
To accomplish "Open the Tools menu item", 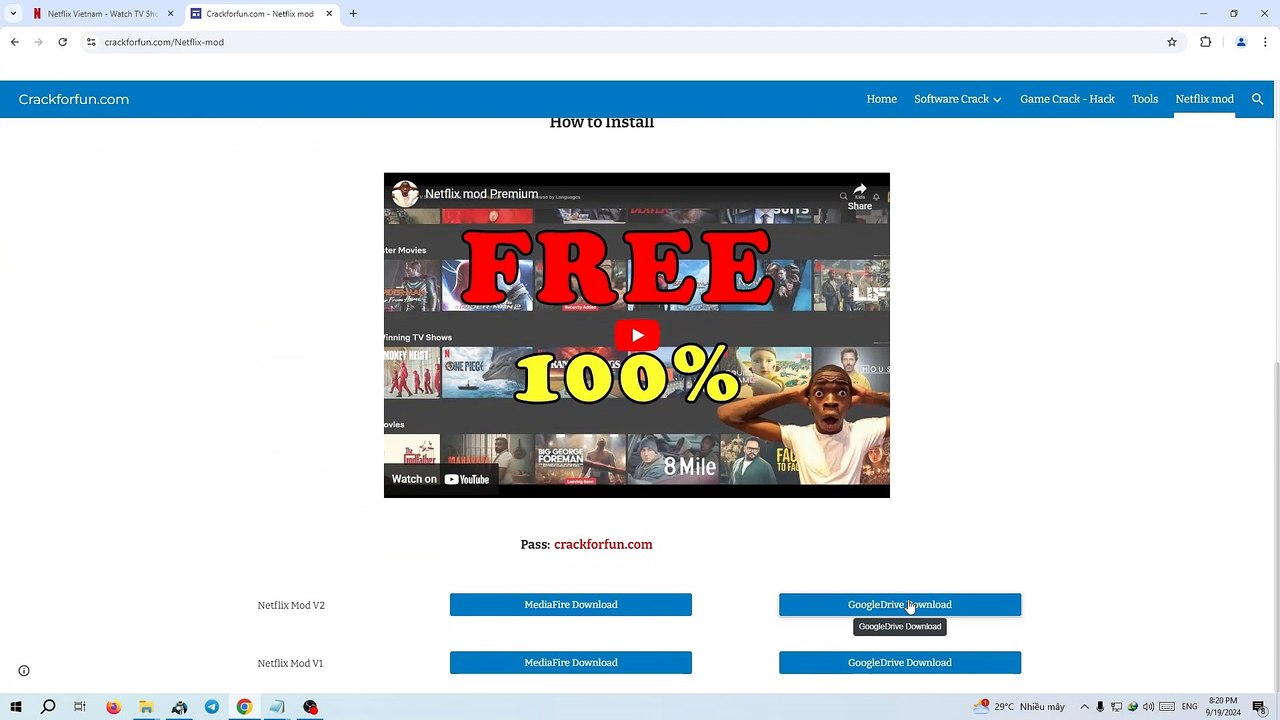I will (x=1145, y=99).
